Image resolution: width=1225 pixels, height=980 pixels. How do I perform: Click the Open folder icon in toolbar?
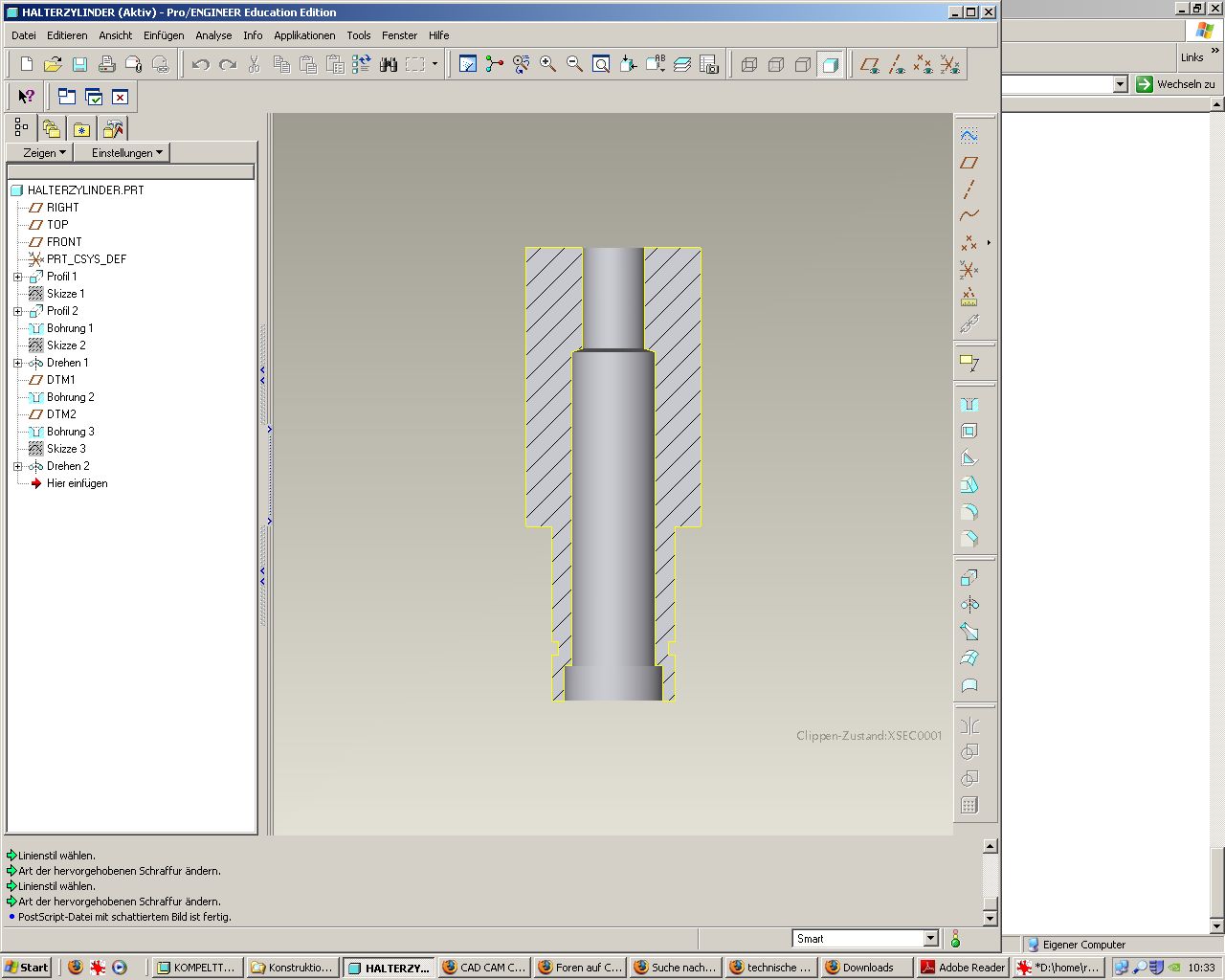click(54, 65)
